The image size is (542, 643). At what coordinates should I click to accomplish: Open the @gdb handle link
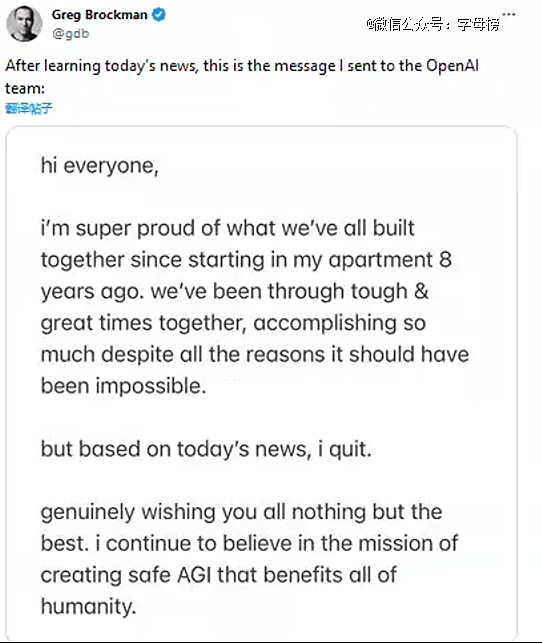click(71, 34)
